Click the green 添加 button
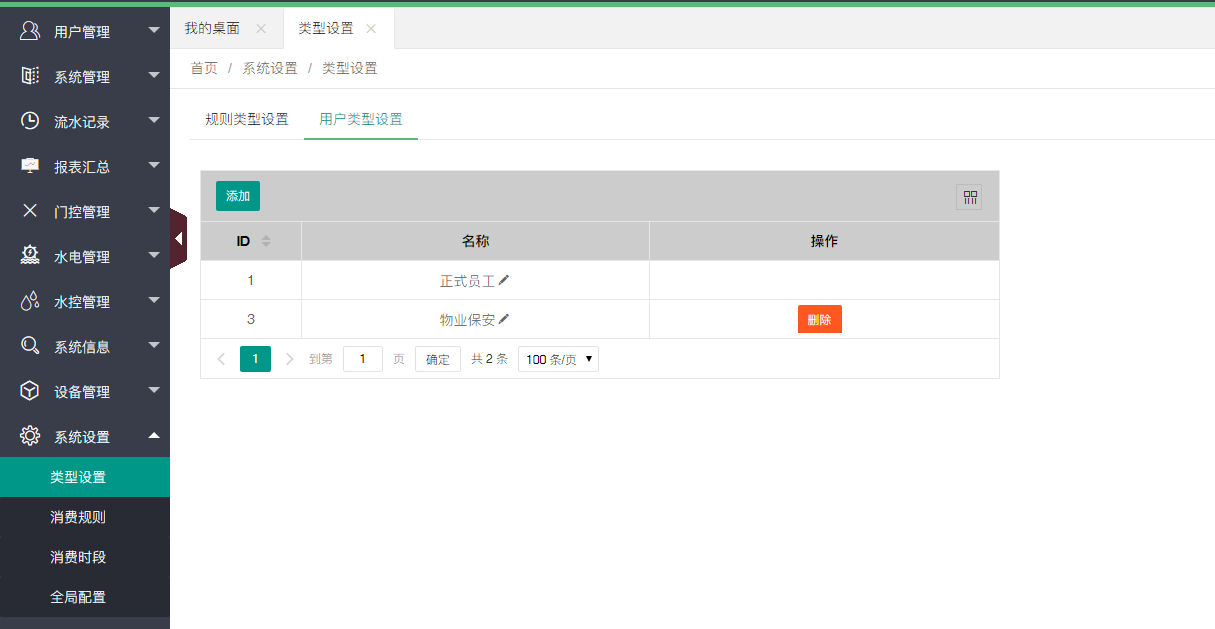This screenshot has height=629, width=1215. point(238,196)
